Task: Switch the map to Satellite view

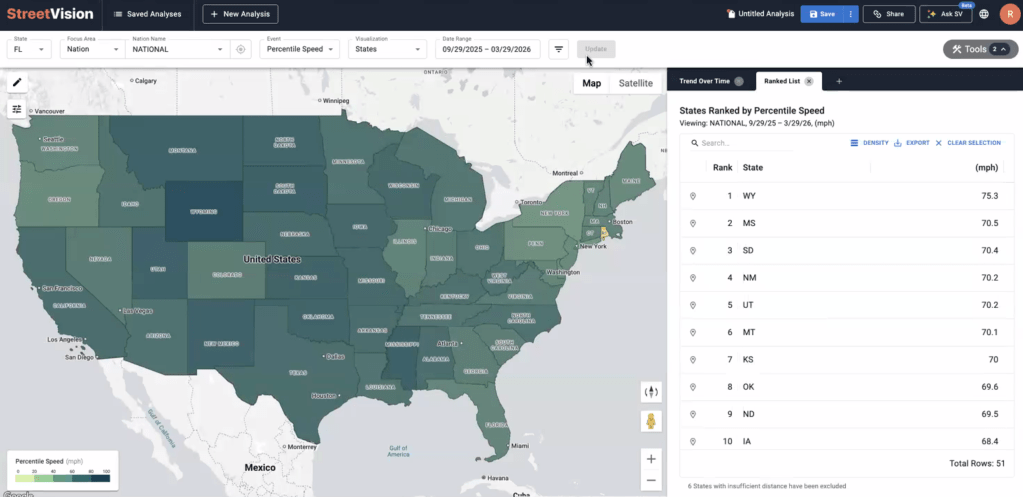Action: pyautogui.click(x=635, y=83)
